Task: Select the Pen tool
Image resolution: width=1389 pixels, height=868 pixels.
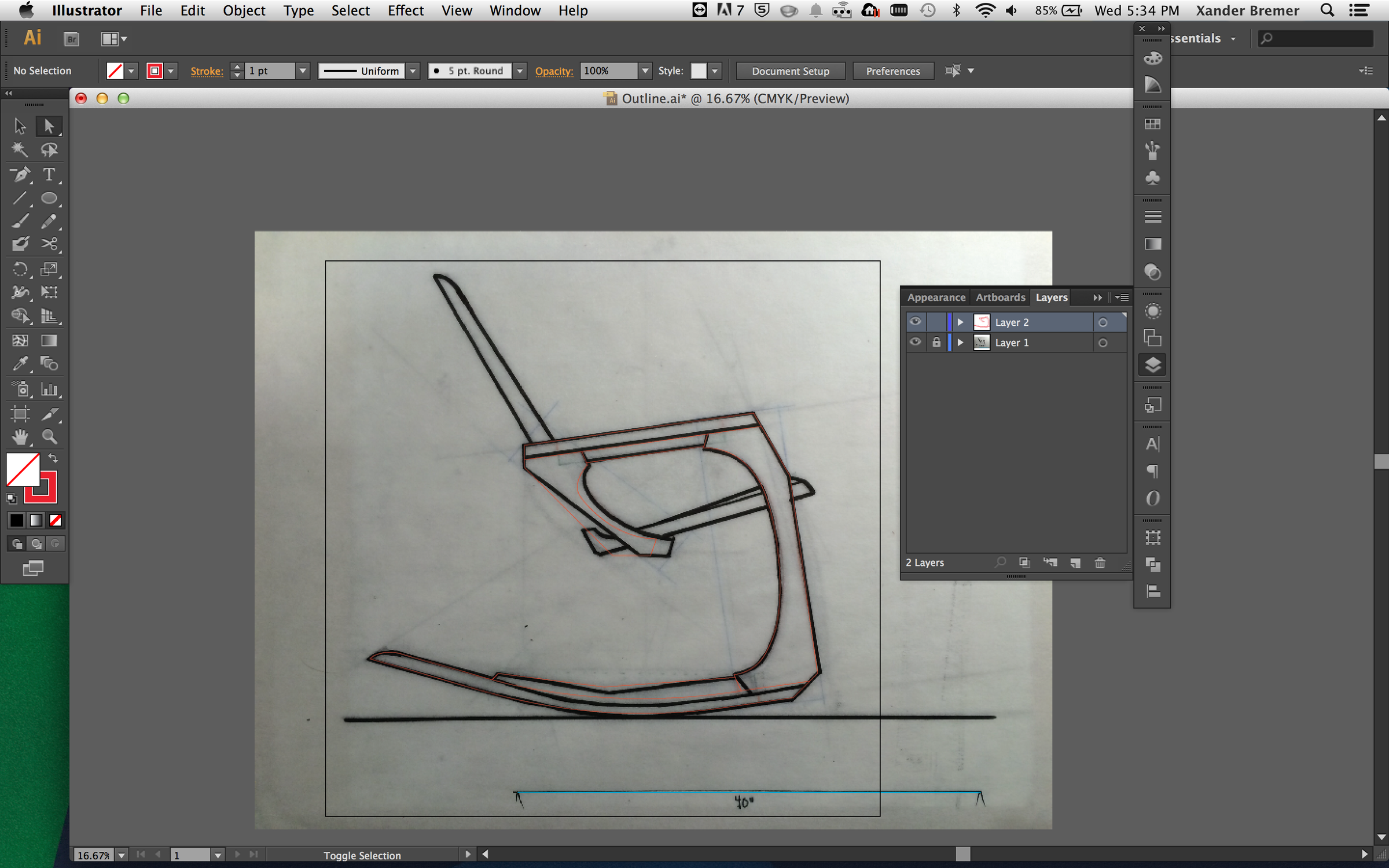Action: click(x=20, y=174)
